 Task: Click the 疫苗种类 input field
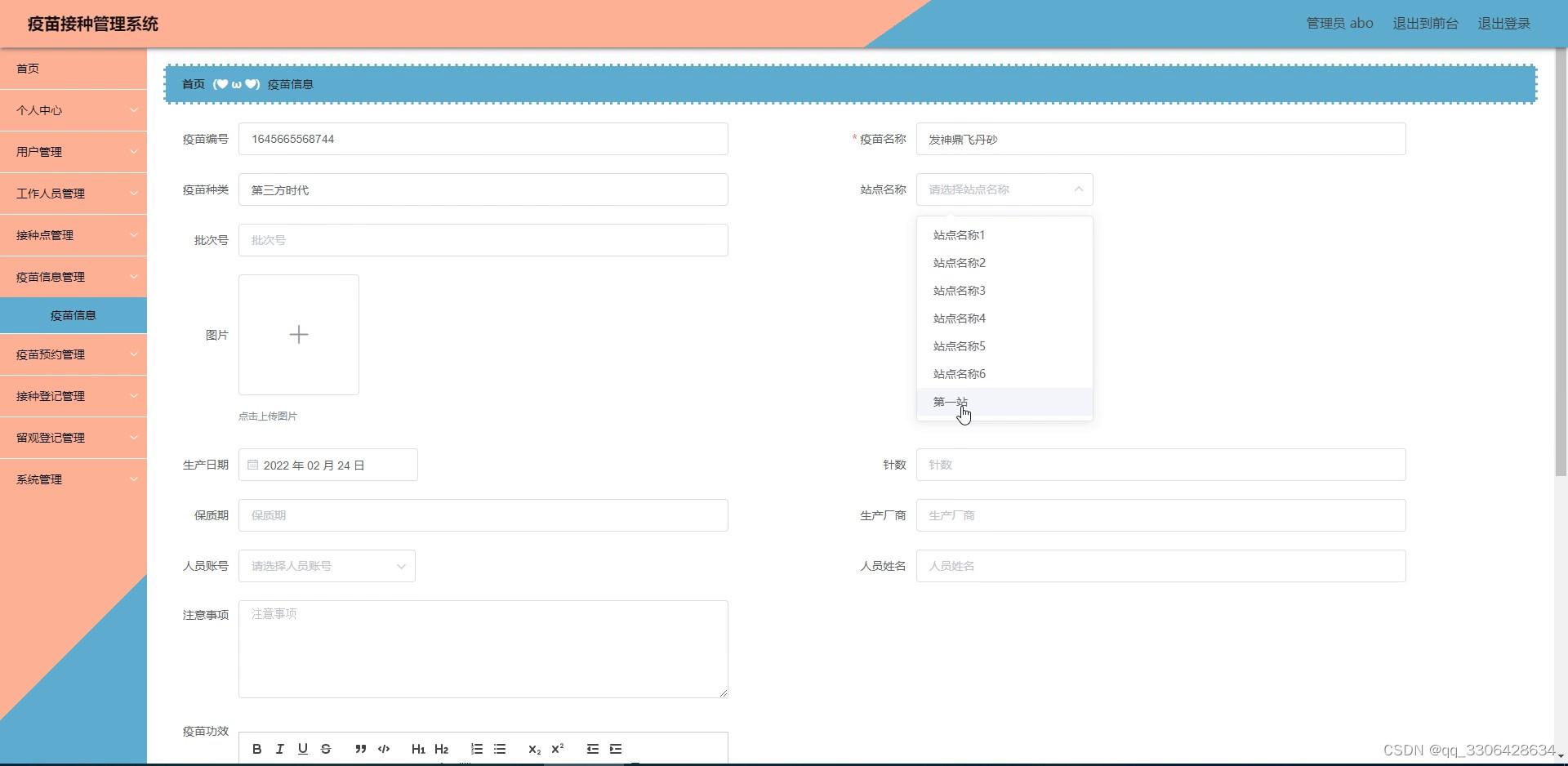coord(483,189)
